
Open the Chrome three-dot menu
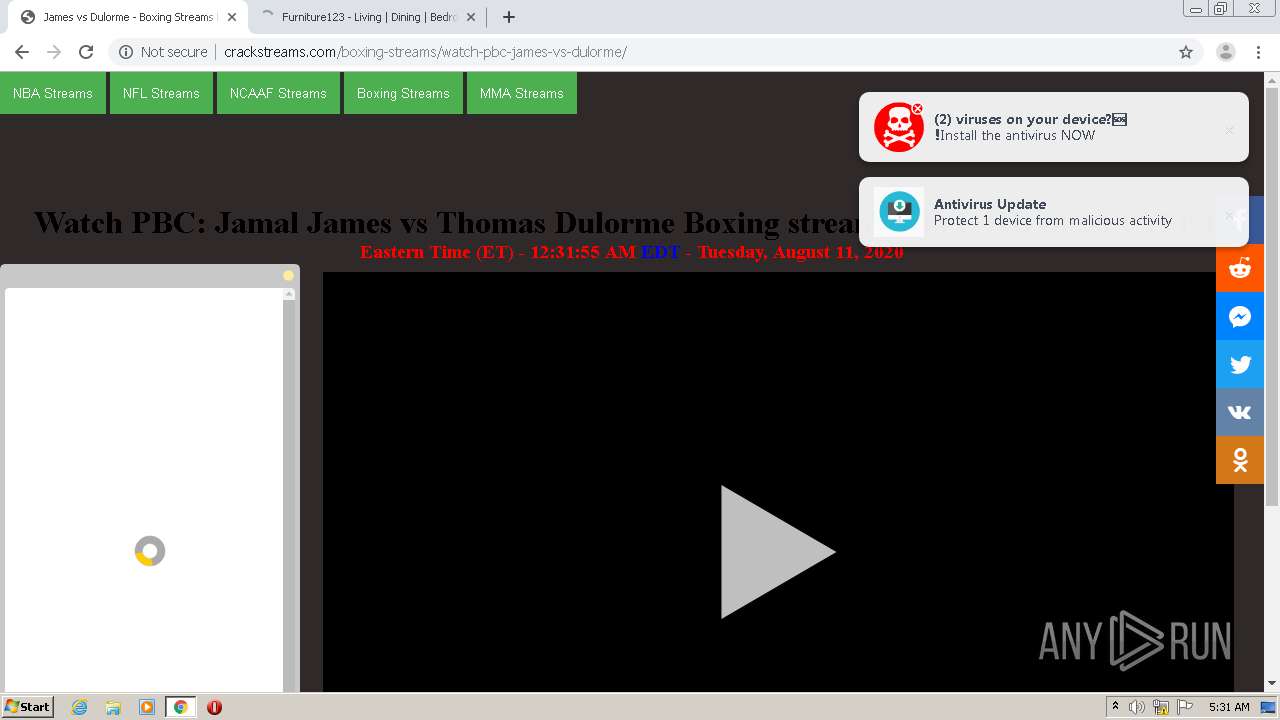coord(1258,52)
